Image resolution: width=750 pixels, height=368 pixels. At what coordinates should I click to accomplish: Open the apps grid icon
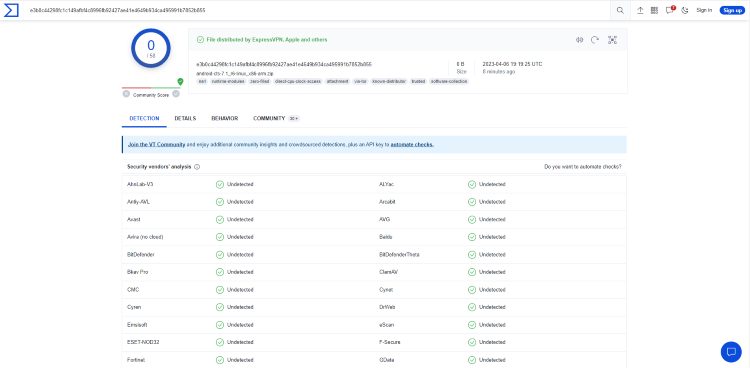pyautogui.click(x=654, y=11)
